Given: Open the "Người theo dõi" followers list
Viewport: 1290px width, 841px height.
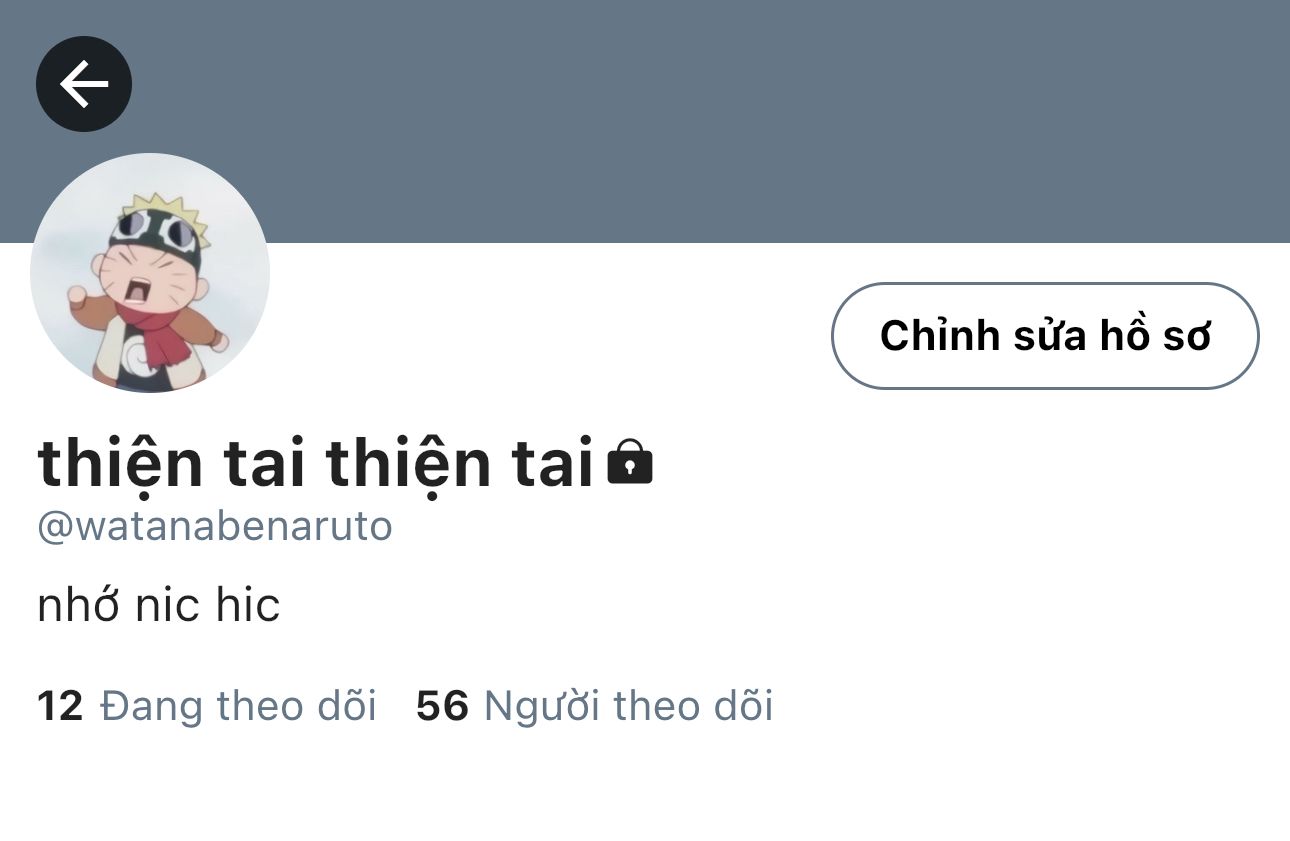Looking at the screenshot, I should (595, 706).
